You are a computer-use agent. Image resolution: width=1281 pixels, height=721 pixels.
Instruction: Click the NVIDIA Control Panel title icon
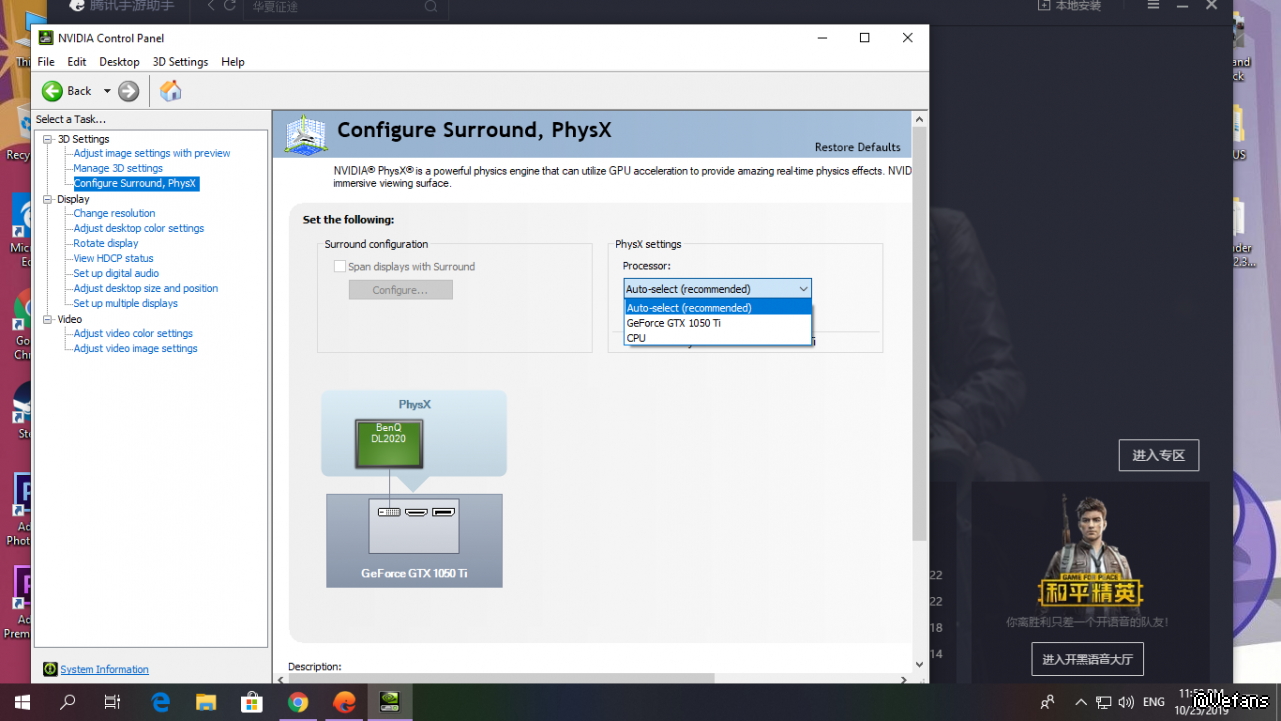[x=46, y=38]
